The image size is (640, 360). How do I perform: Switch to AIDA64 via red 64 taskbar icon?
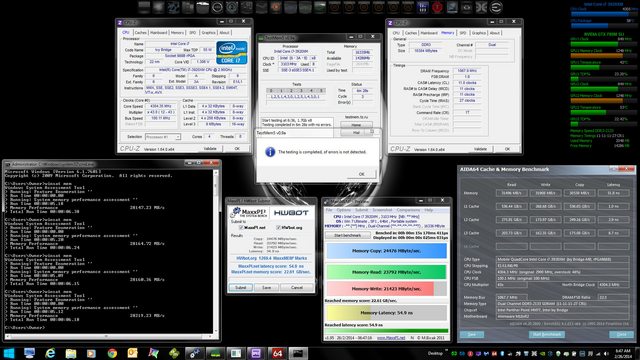point(277,353)
